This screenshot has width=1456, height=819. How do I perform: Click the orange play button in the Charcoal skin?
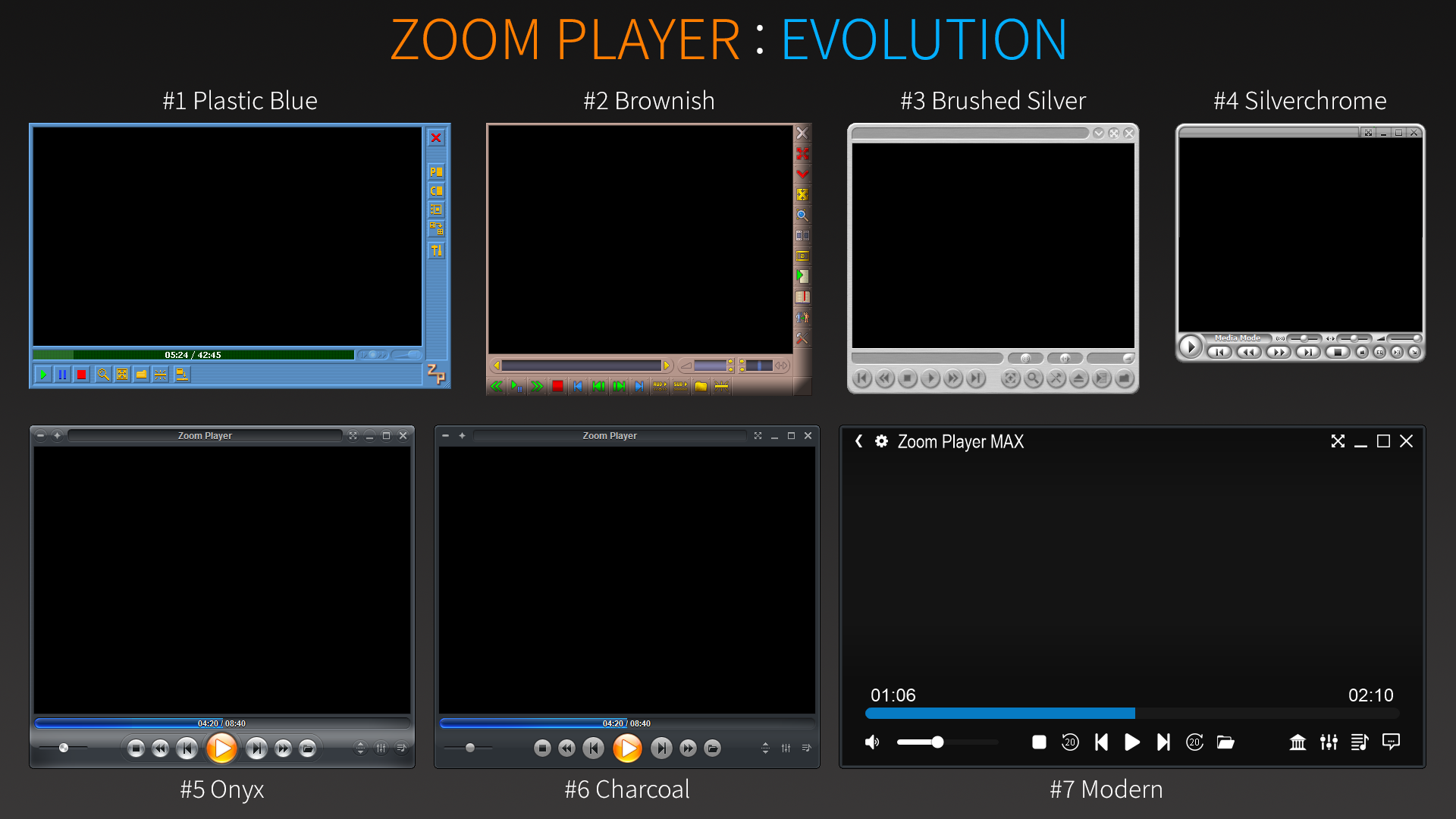tap(627, 748)
